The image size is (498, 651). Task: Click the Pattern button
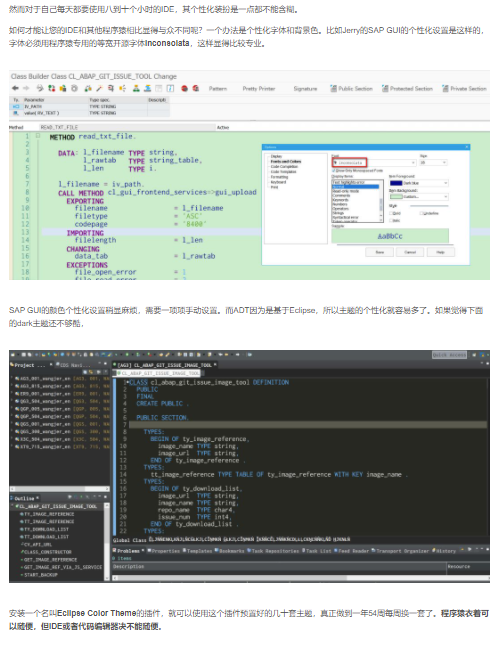click(x=218, y=88)
